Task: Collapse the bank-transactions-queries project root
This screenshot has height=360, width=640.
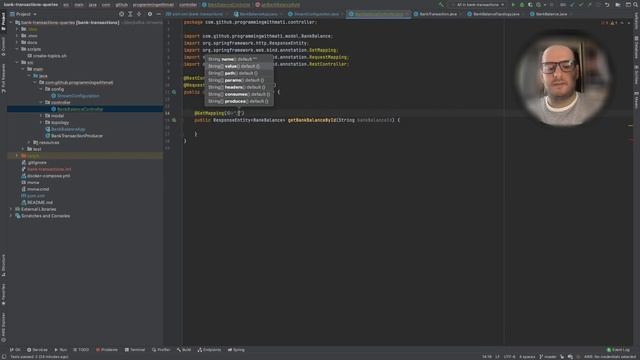Action: (x=11, y=23)
